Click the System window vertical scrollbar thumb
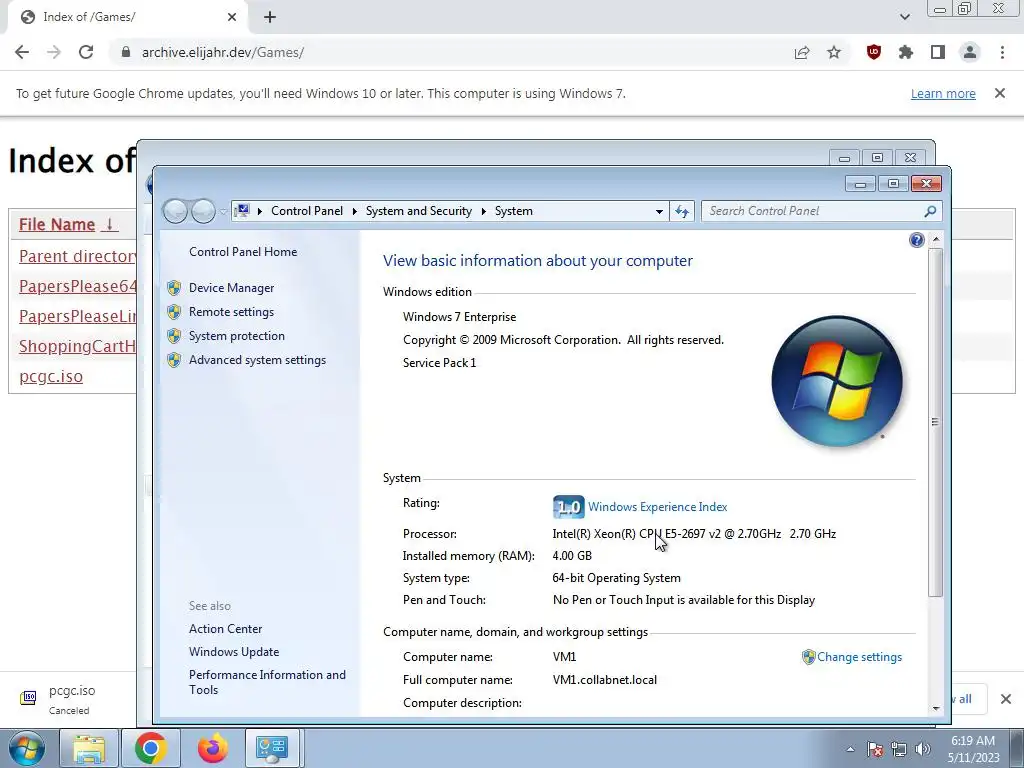The image size is (1024, 768). click(936, 422)
